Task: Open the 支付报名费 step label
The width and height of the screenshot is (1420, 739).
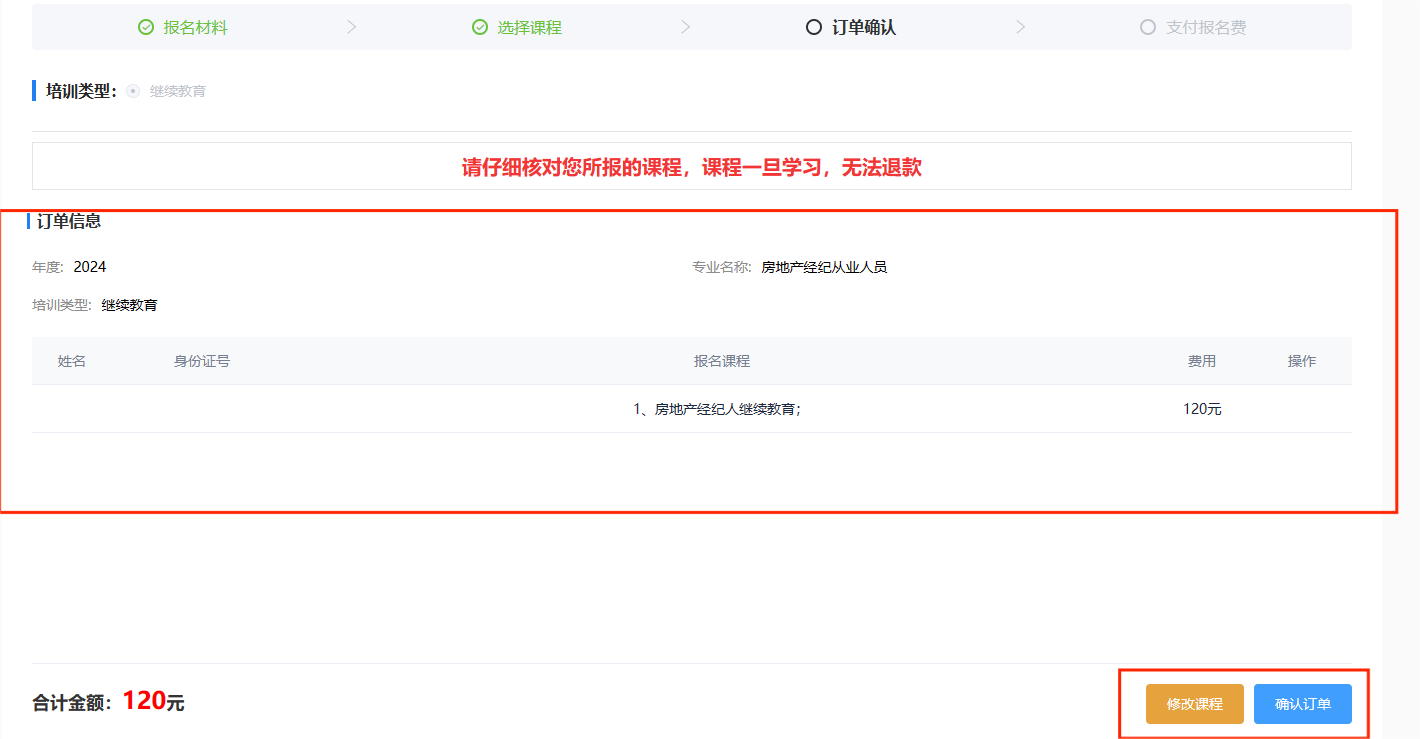Action: tap(1206, 27)
